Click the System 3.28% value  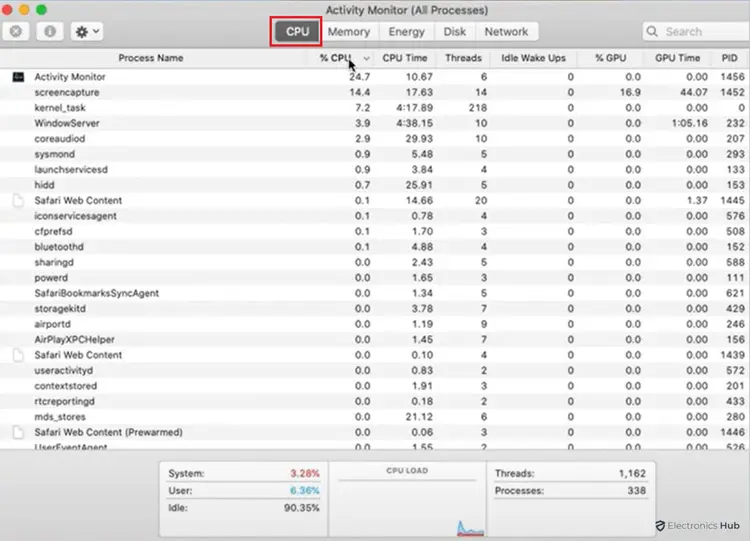305,473
